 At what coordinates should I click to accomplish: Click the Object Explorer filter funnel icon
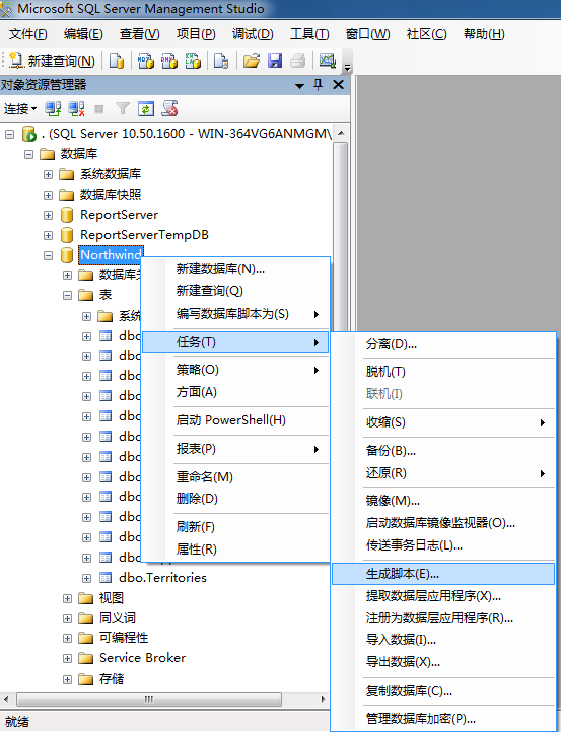click(123, 109)
